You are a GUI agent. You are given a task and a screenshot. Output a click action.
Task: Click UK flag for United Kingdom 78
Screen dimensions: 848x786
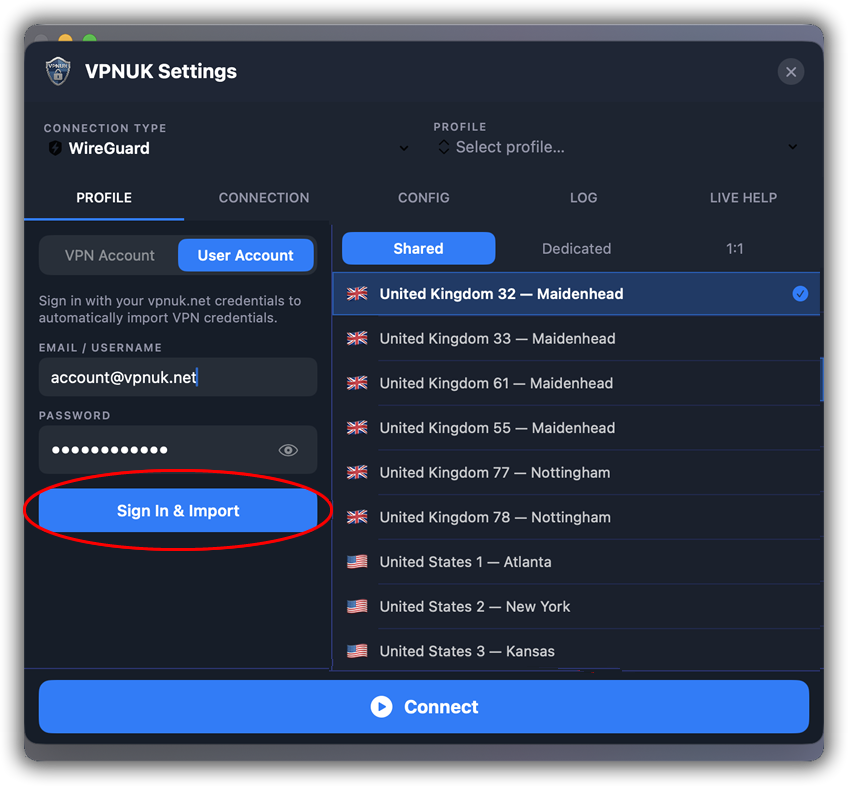point(357,517)
